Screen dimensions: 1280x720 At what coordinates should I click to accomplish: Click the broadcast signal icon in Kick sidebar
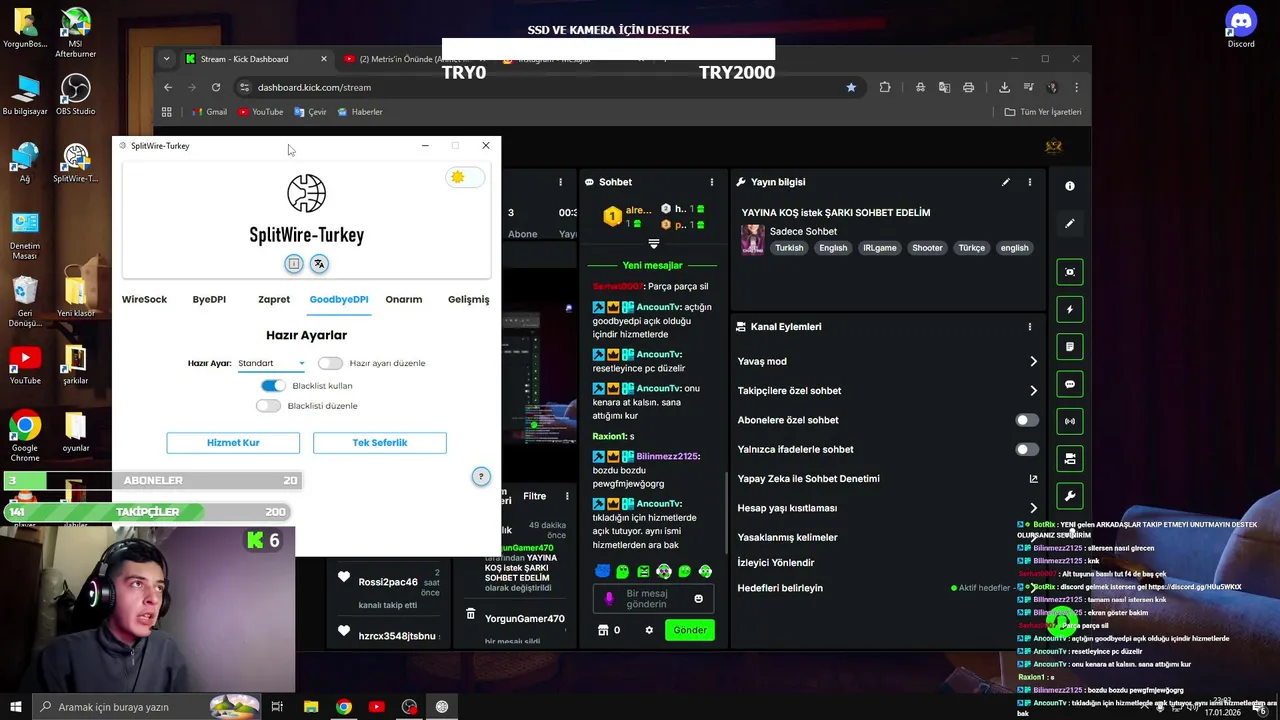1070,421
